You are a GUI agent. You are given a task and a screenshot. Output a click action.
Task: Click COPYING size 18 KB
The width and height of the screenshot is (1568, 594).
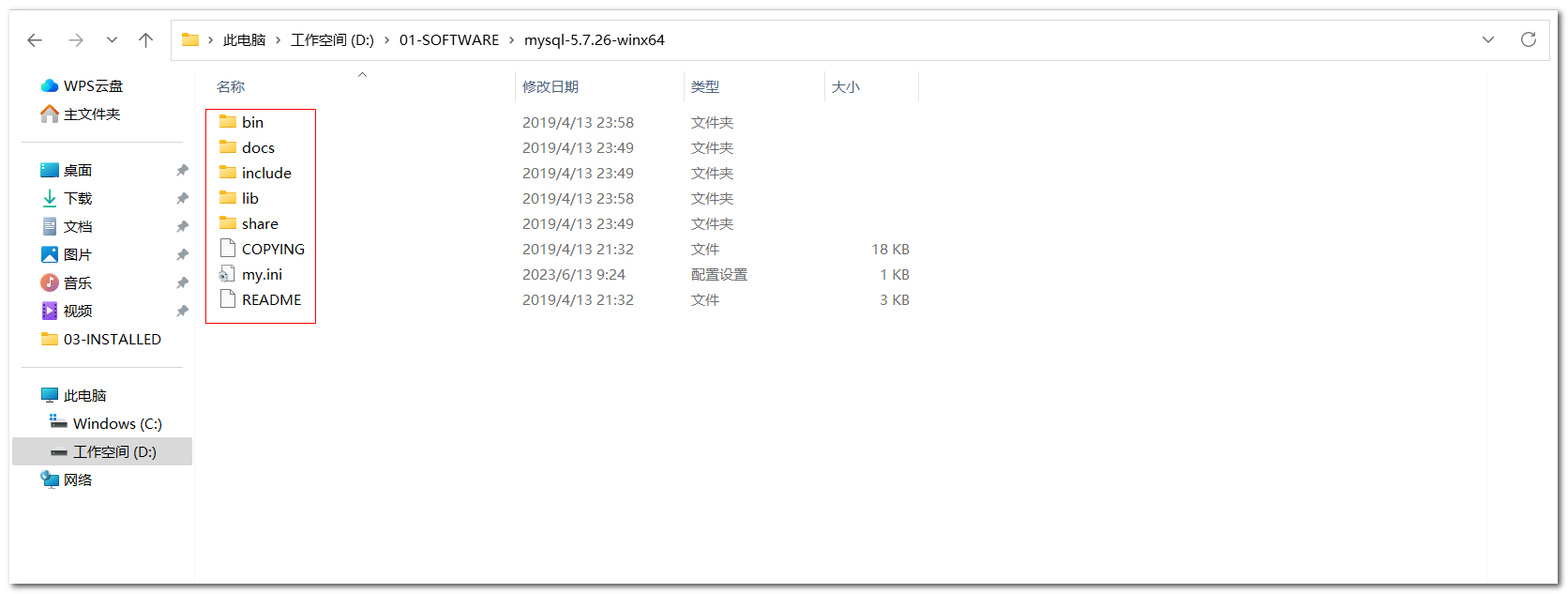pos(891,249)
